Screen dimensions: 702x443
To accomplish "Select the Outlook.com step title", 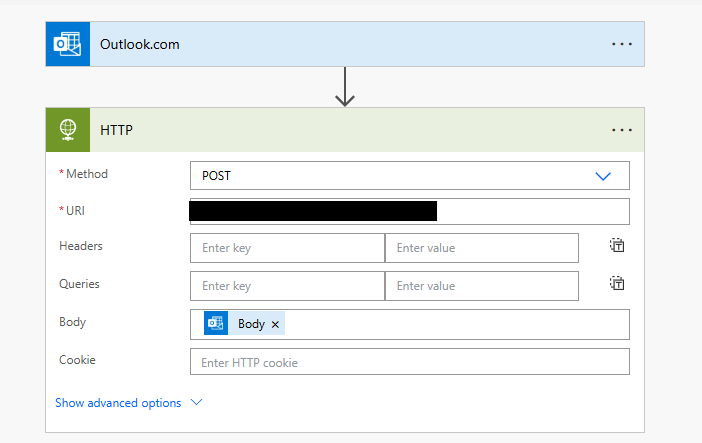I will (x=140, y=44).
